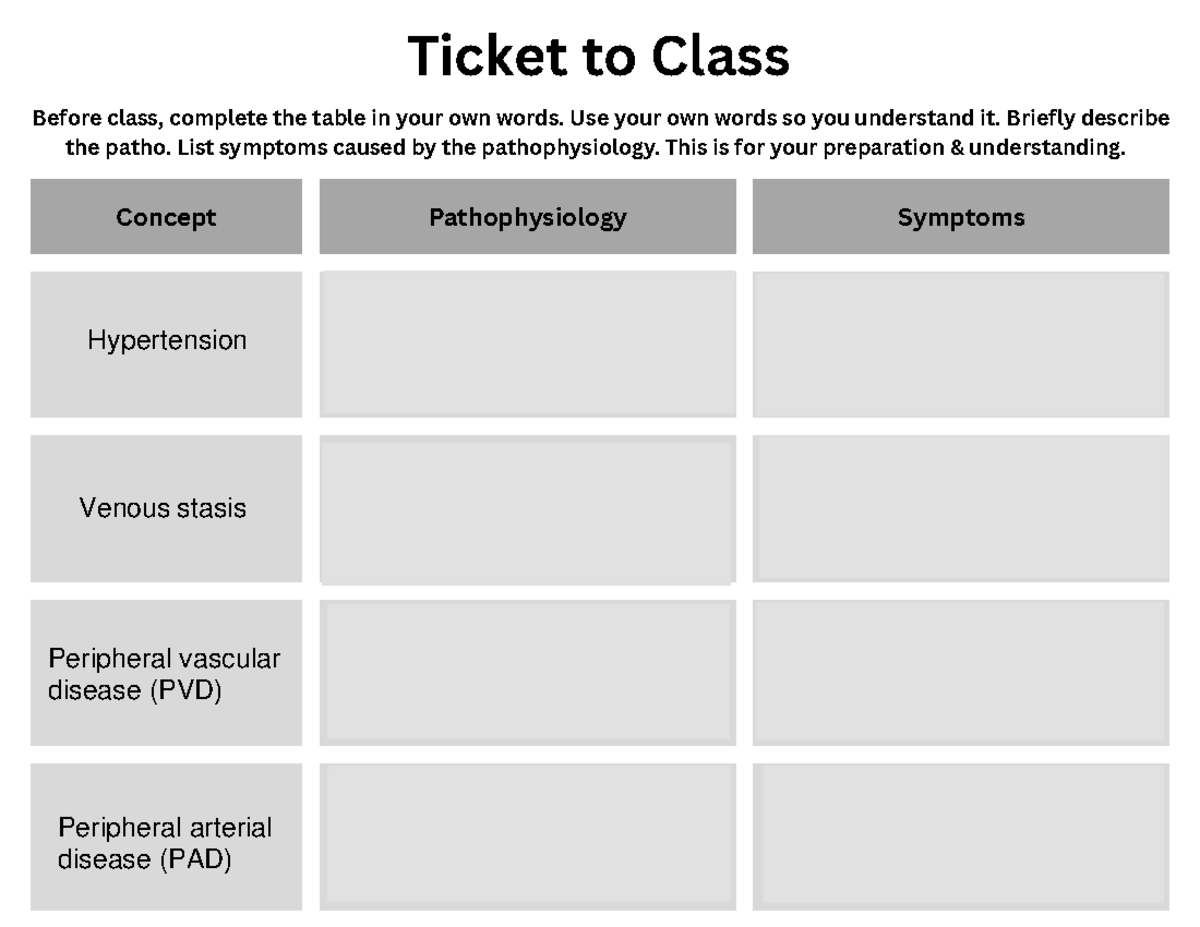Click the Hypertension Symptoms answer box

961,344
